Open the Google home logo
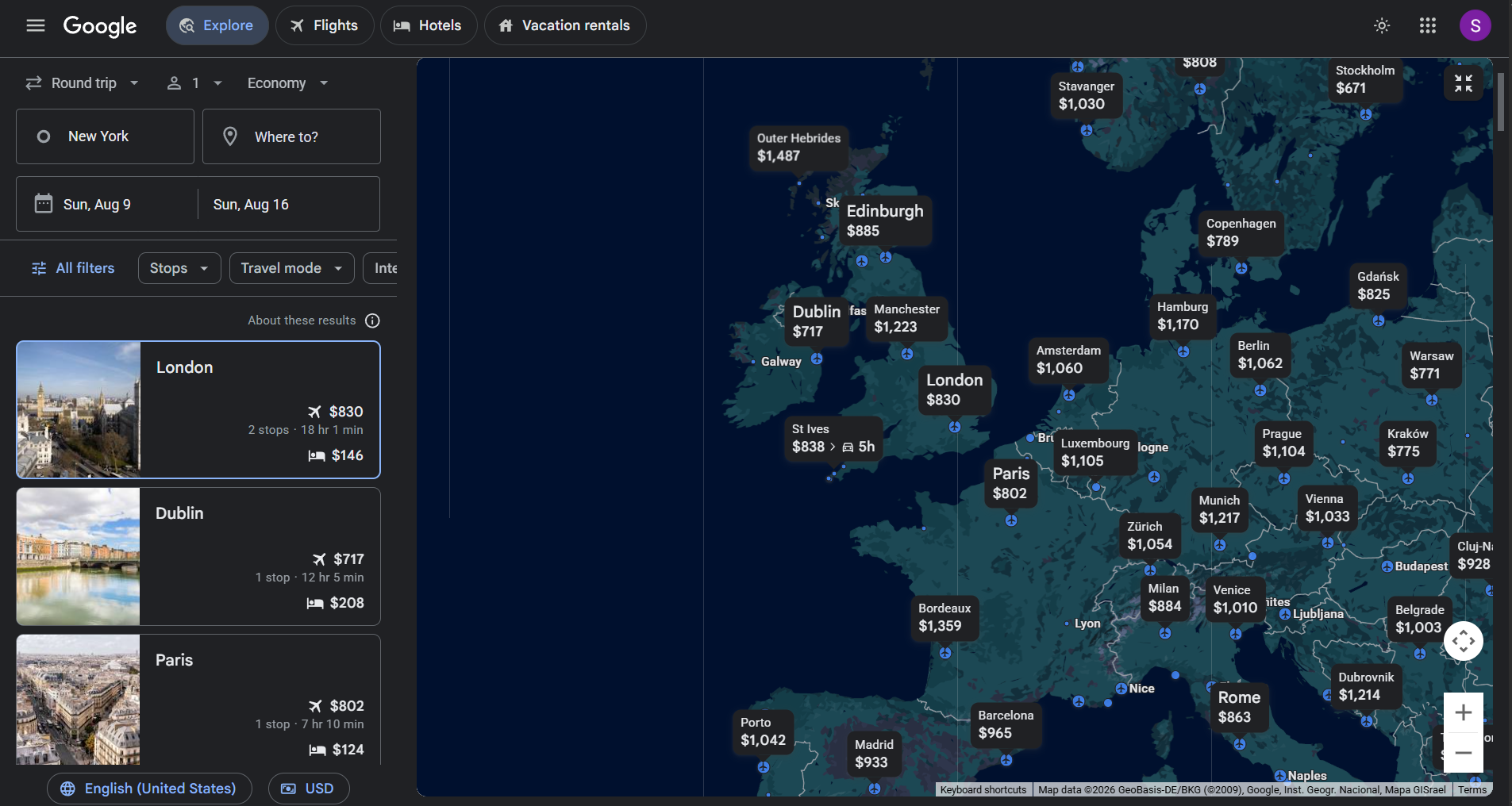The height and width of the screenshot is (806, 1512). (x=100, y=25)
